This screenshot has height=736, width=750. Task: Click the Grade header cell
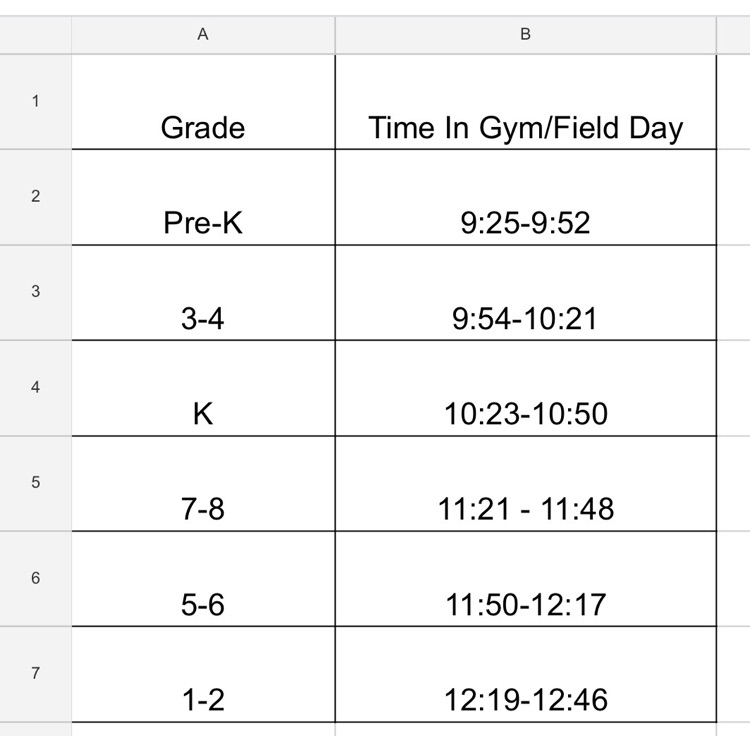click(203, 102)
